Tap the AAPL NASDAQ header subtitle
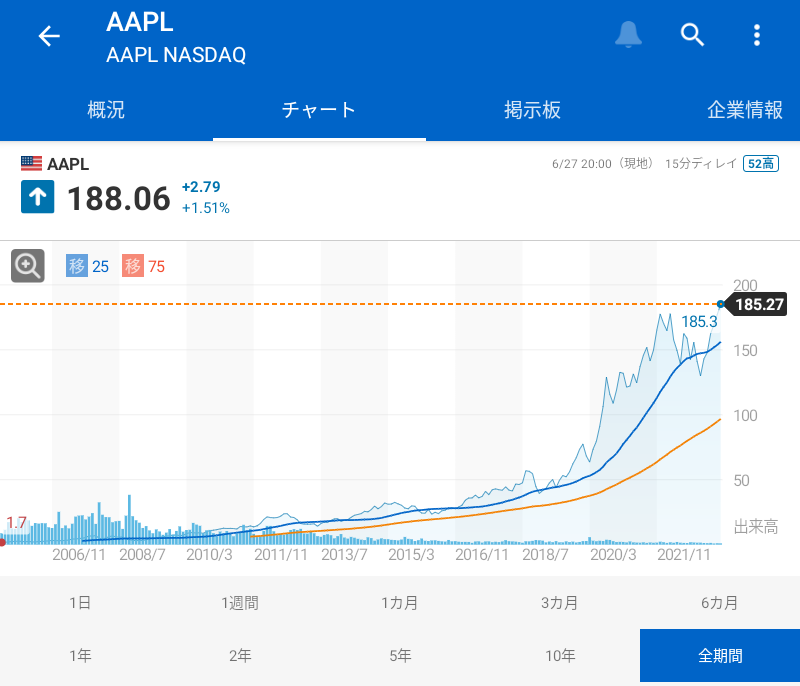This screenshot has height=686, width=800. pos(176,55)
